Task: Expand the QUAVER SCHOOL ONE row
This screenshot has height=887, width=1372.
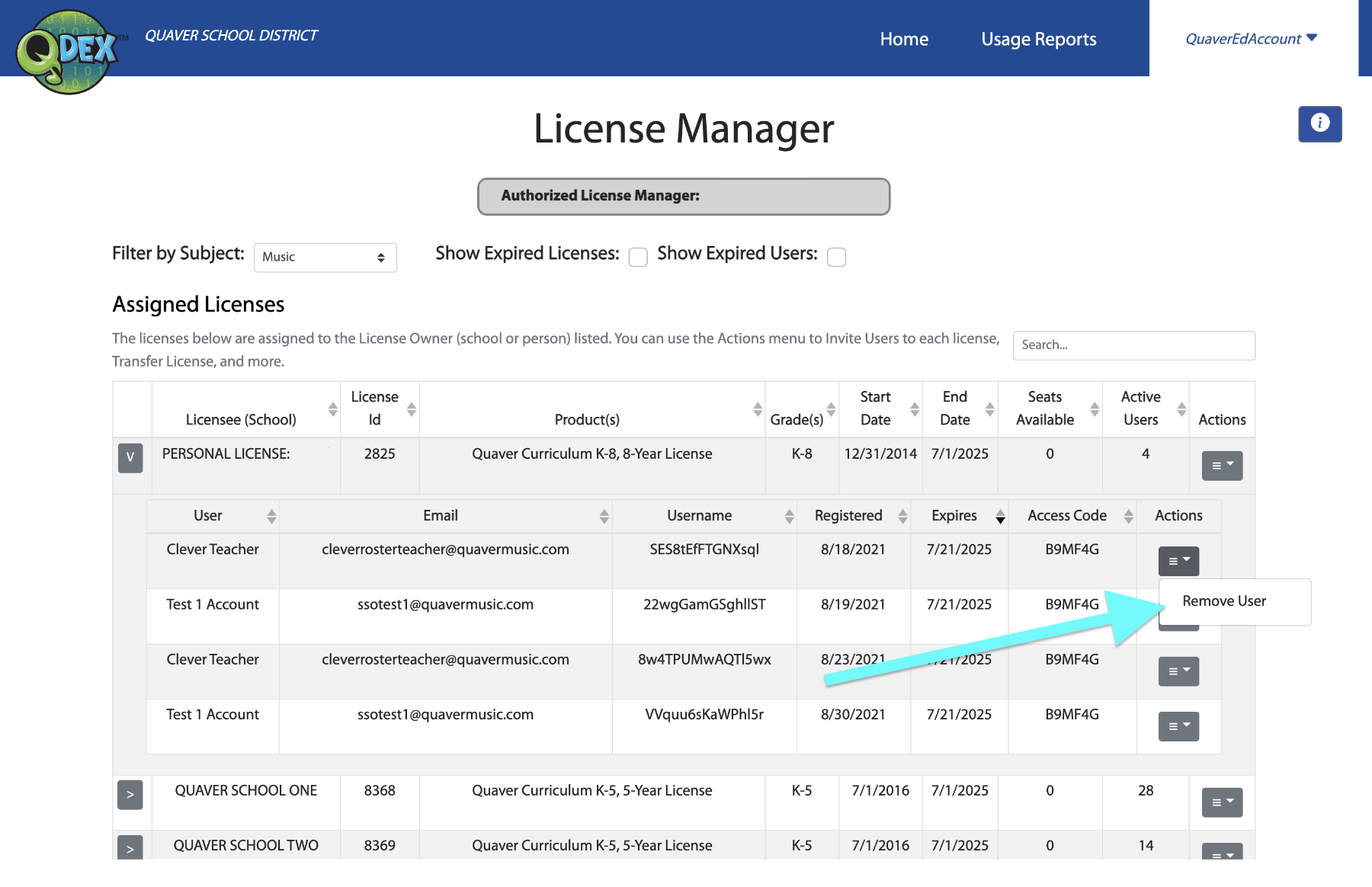Action: click(130, 795)
